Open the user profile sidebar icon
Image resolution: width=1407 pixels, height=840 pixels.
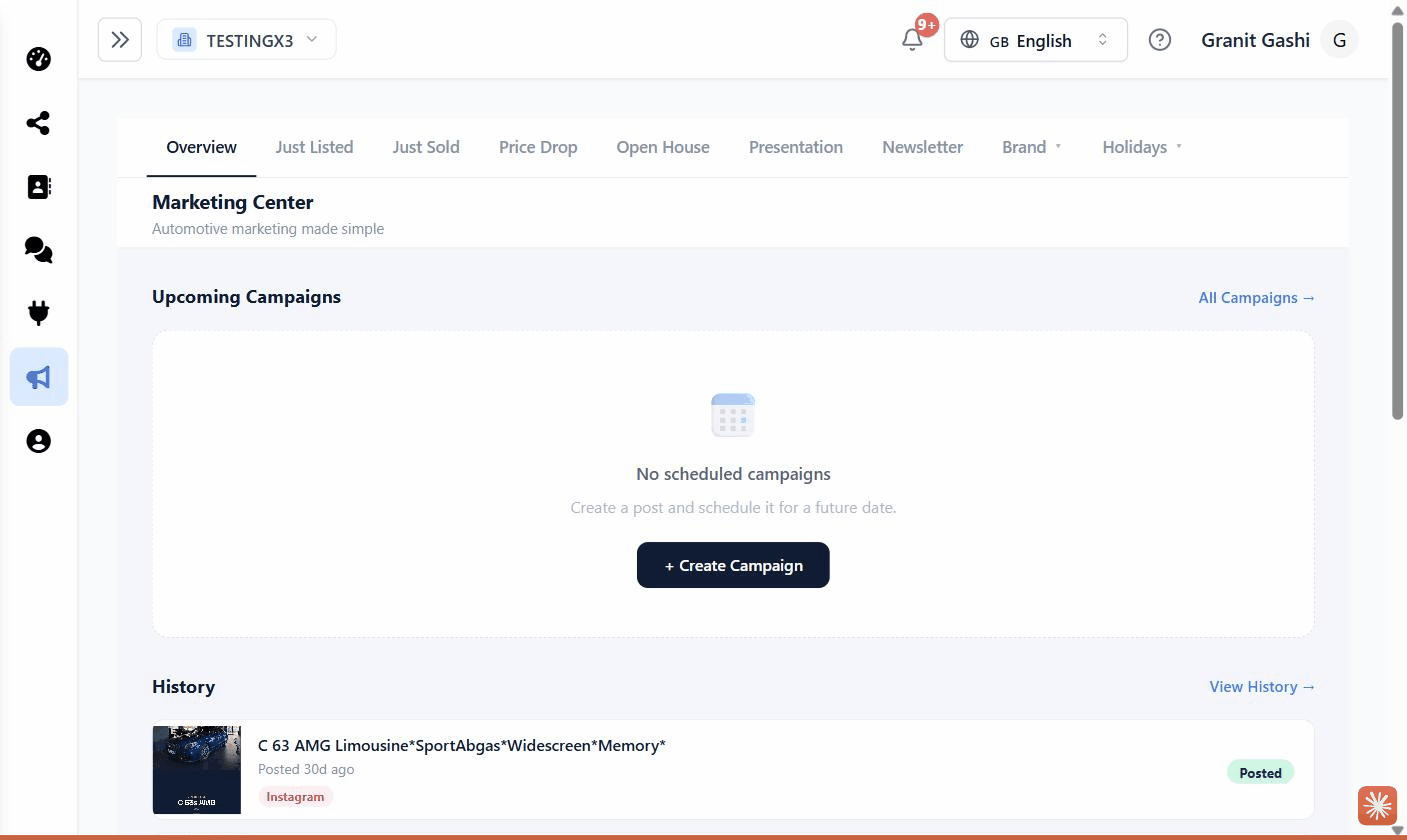click(38, 441)
